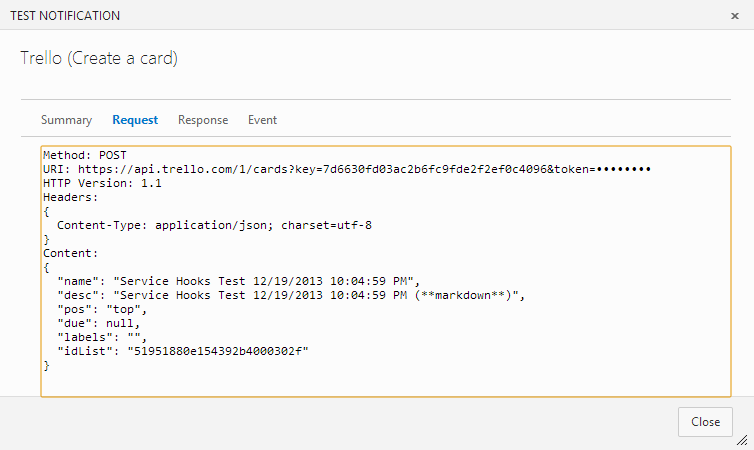This screenshot has width=754, height=450.
Task: Click the dialog resize grip corner
Action: tap(741, 439)
